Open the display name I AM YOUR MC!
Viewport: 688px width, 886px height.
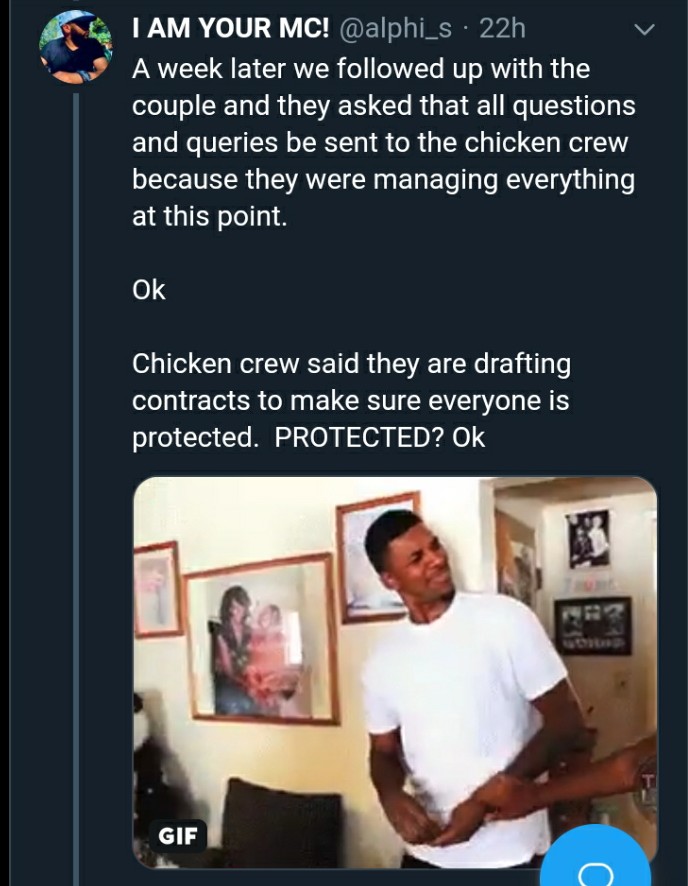230,28
